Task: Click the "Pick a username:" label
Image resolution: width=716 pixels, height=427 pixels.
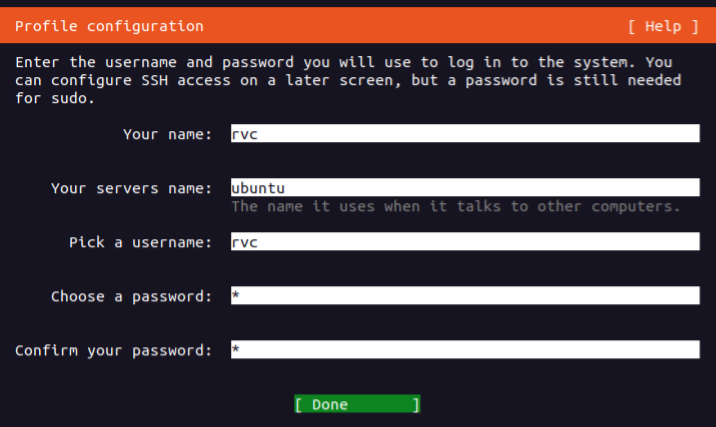Action: pos(140,242)
